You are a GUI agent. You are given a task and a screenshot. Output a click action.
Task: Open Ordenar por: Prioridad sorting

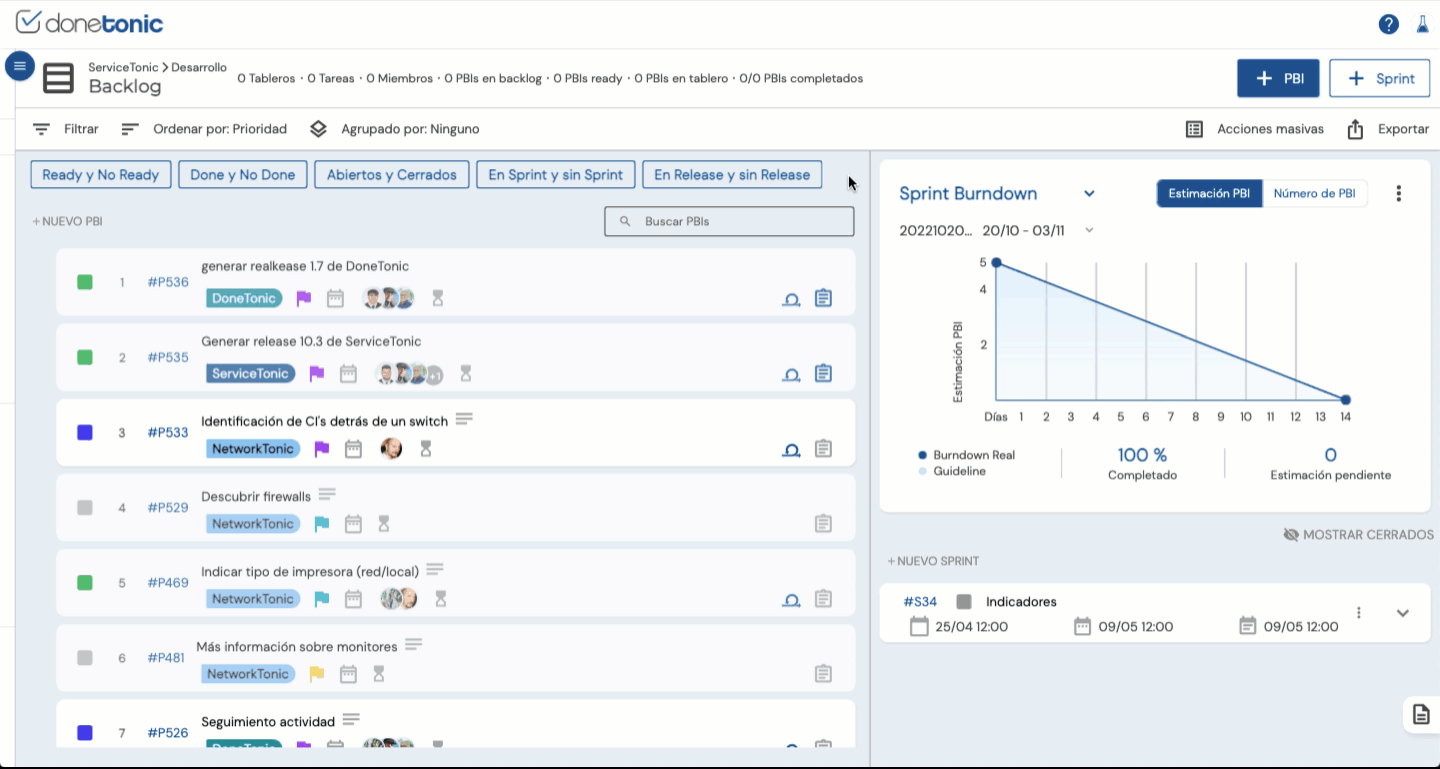click(204, 129)
